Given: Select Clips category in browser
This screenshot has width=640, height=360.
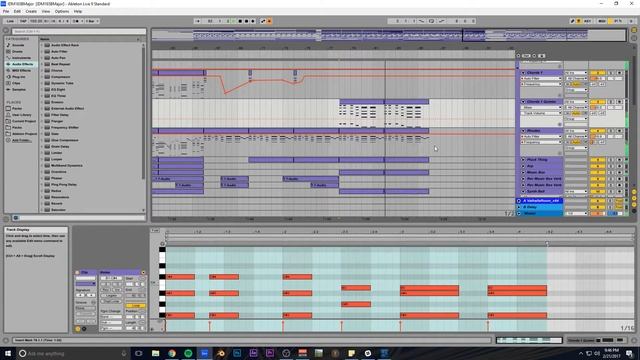Looking at the screenshot, I should pyautogui.click(x=16, y=83).
